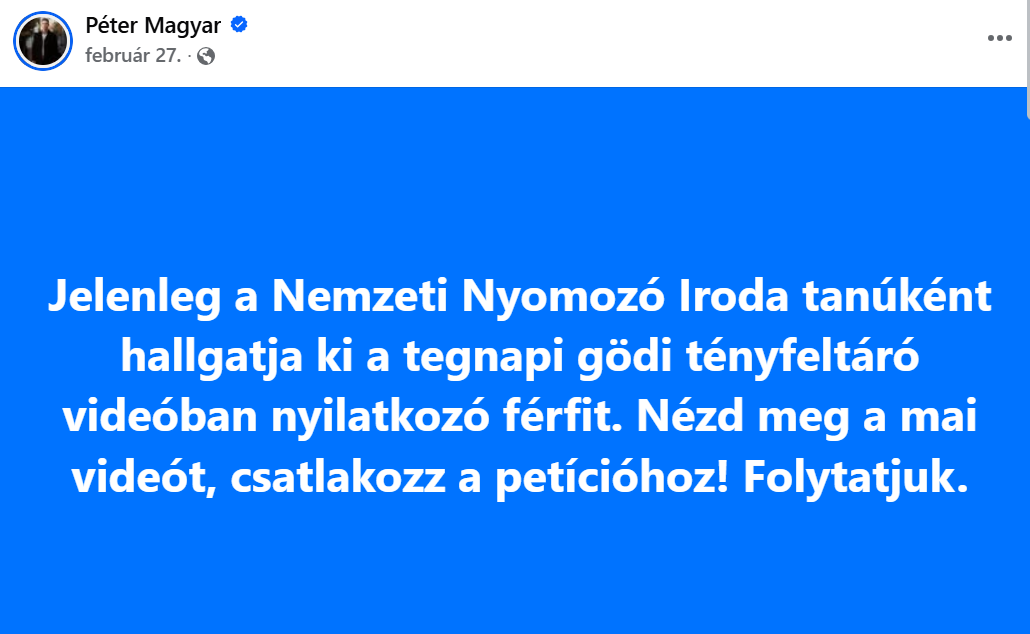Image resolution: width=1030 pixels, height=634 pixels.
Task: Click the word 'petícióhoz!' in the post
Action: [x=605, y=480]
